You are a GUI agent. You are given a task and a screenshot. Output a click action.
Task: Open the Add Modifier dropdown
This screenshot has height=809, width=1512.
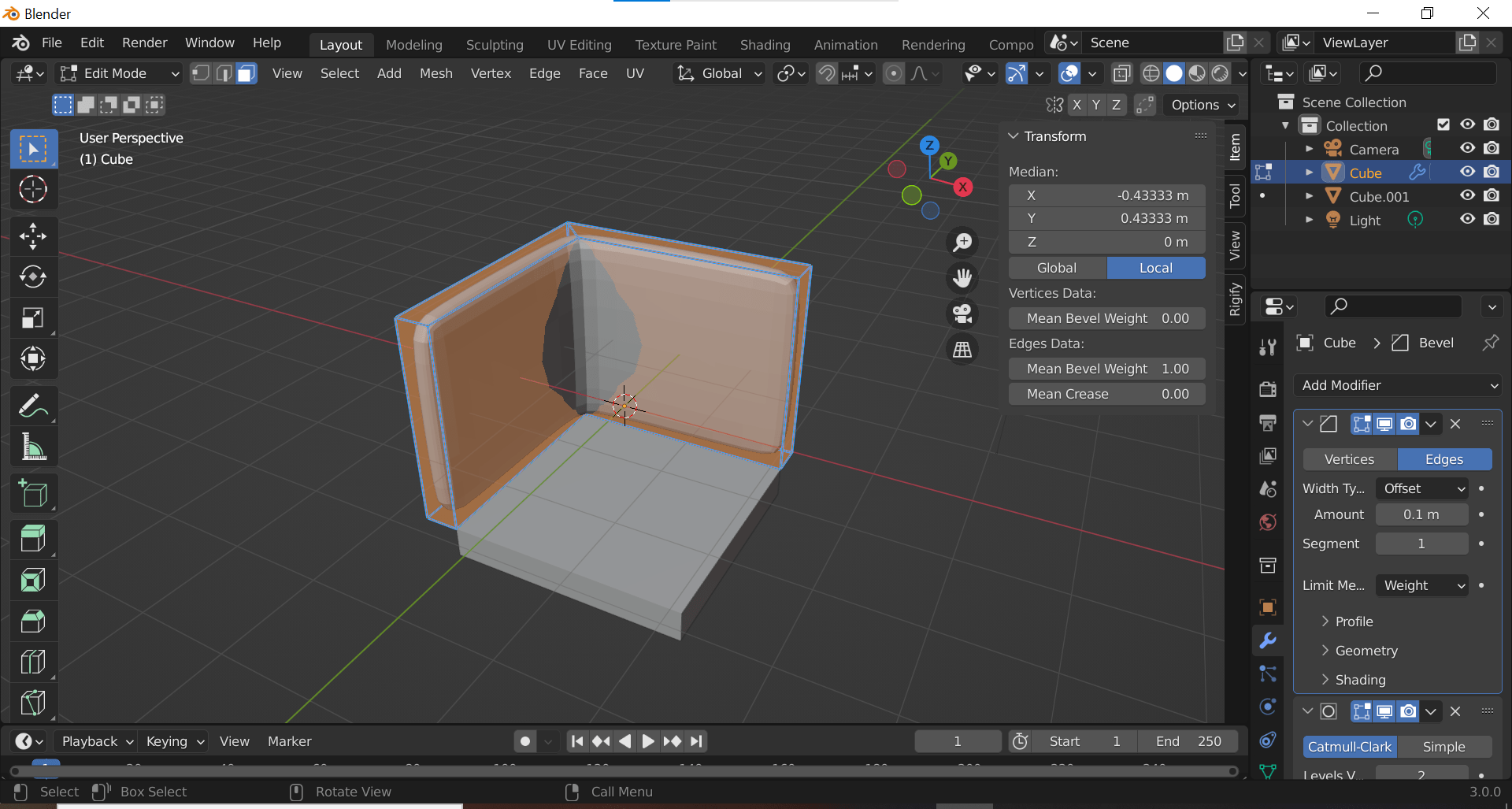pyautogui.click(x=1398, y=385)
